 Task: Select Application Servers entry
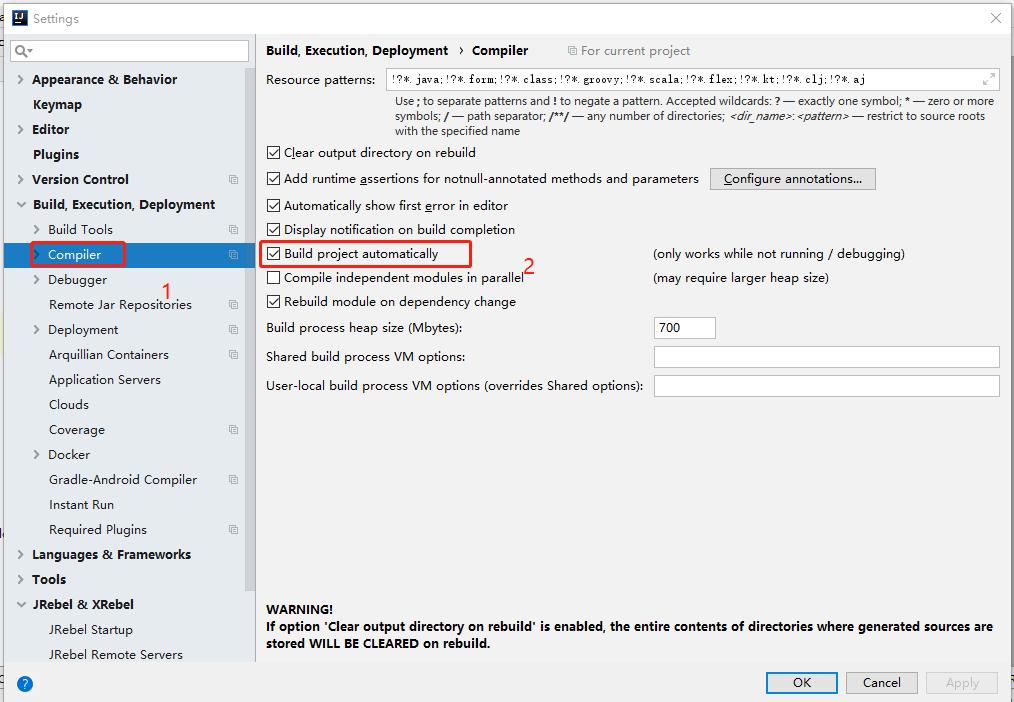105,379
